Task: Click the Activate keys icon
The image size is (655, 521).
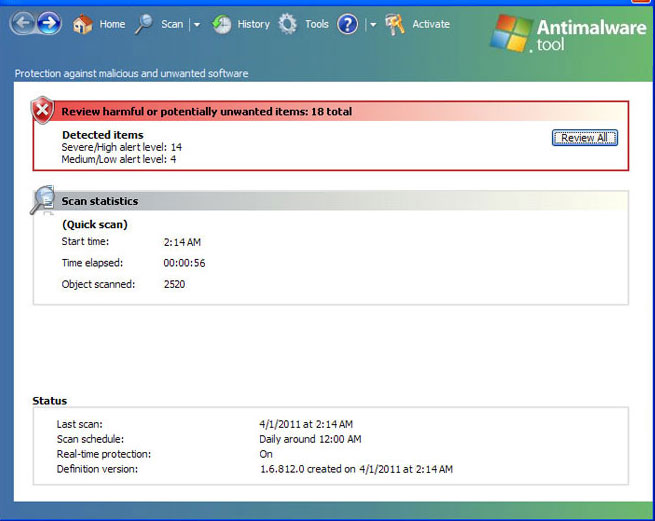Action: pyautogui.click(x=395, y=24)
